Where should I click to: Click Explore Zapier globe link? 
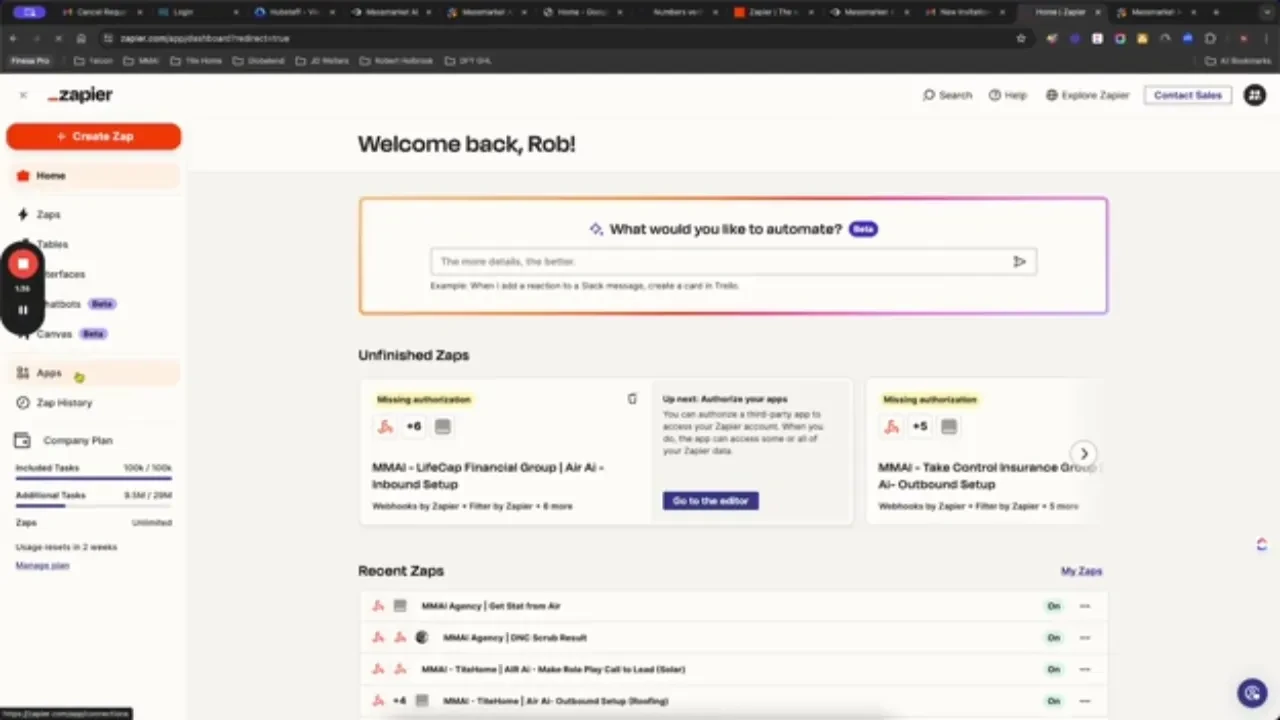click(x=1087, y=95)
